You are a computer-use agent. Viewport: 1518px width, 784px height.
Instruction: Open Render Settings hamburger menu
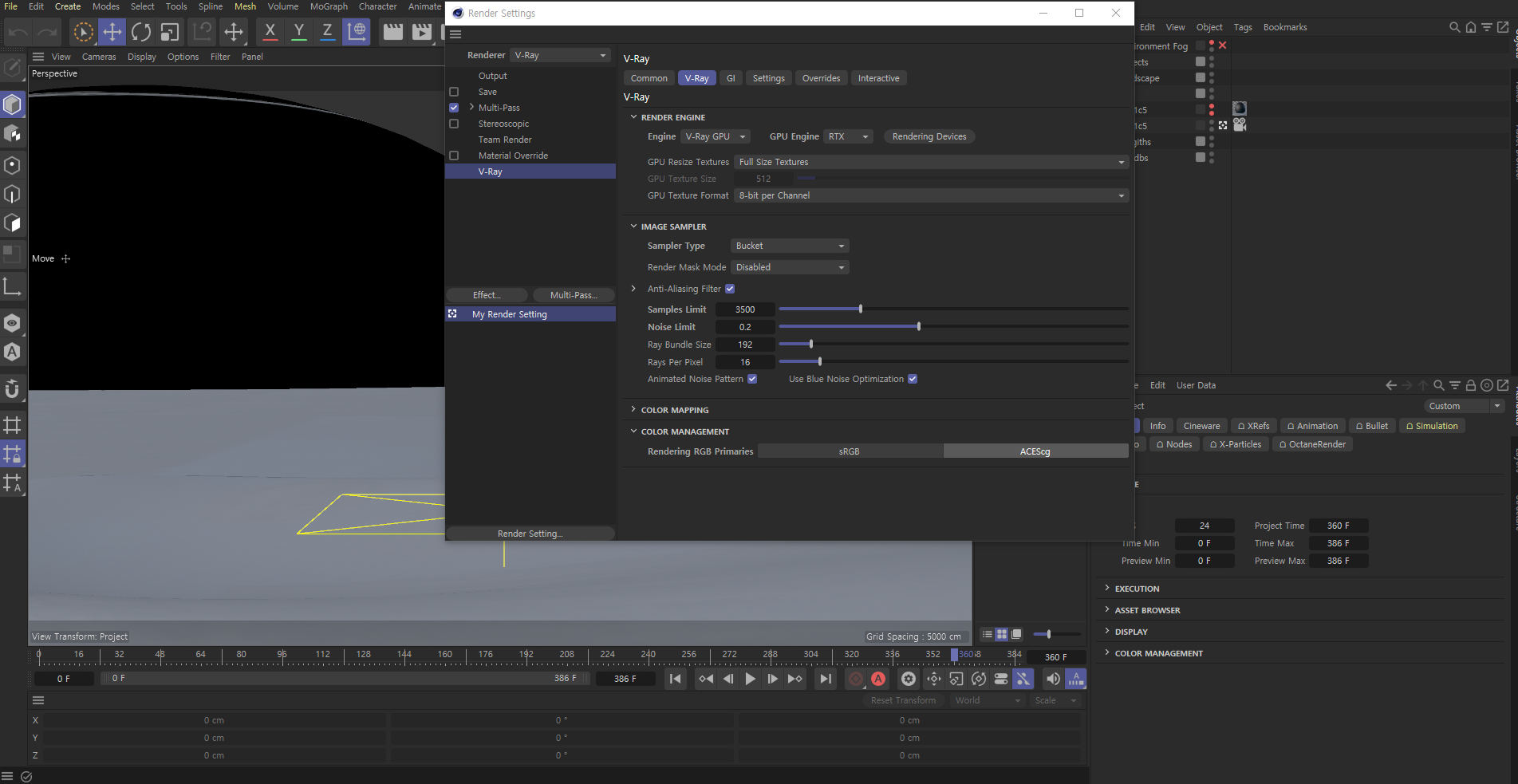[x=455, y=34]
